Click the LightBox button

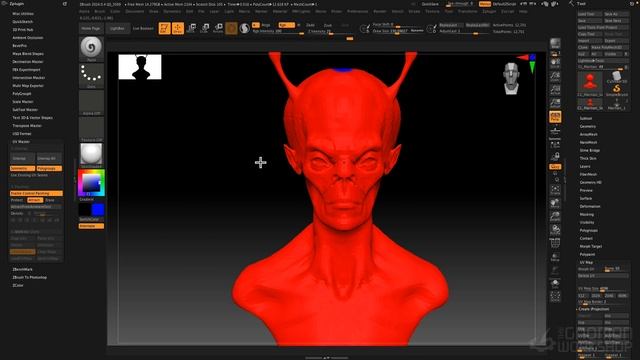pos(117,29)
